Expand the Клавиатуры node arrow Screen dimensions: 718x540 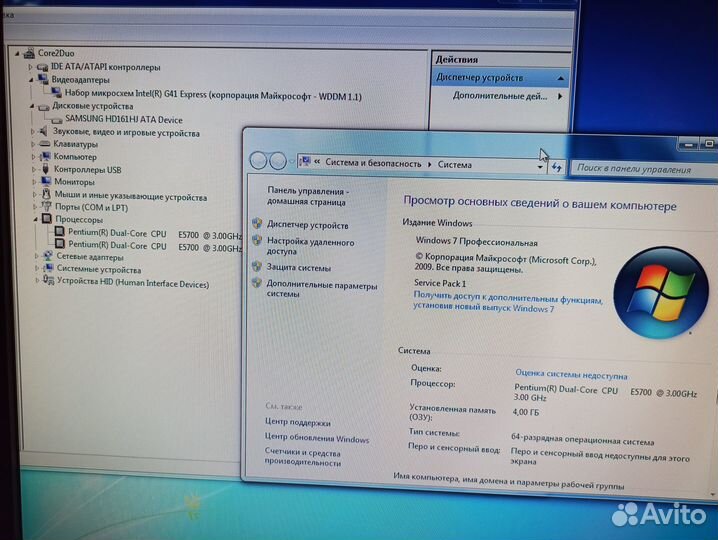click(x=33, y=144)
